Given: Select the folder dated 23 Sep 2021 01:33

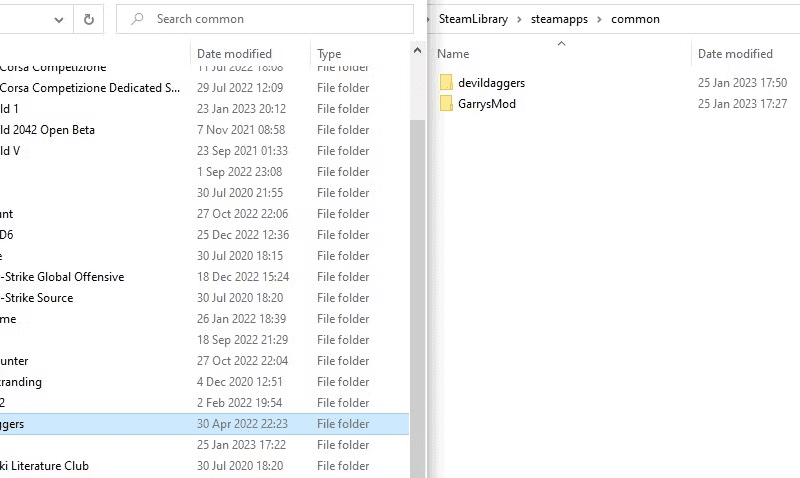Looking at the screenshot, I should click(204, 150).
